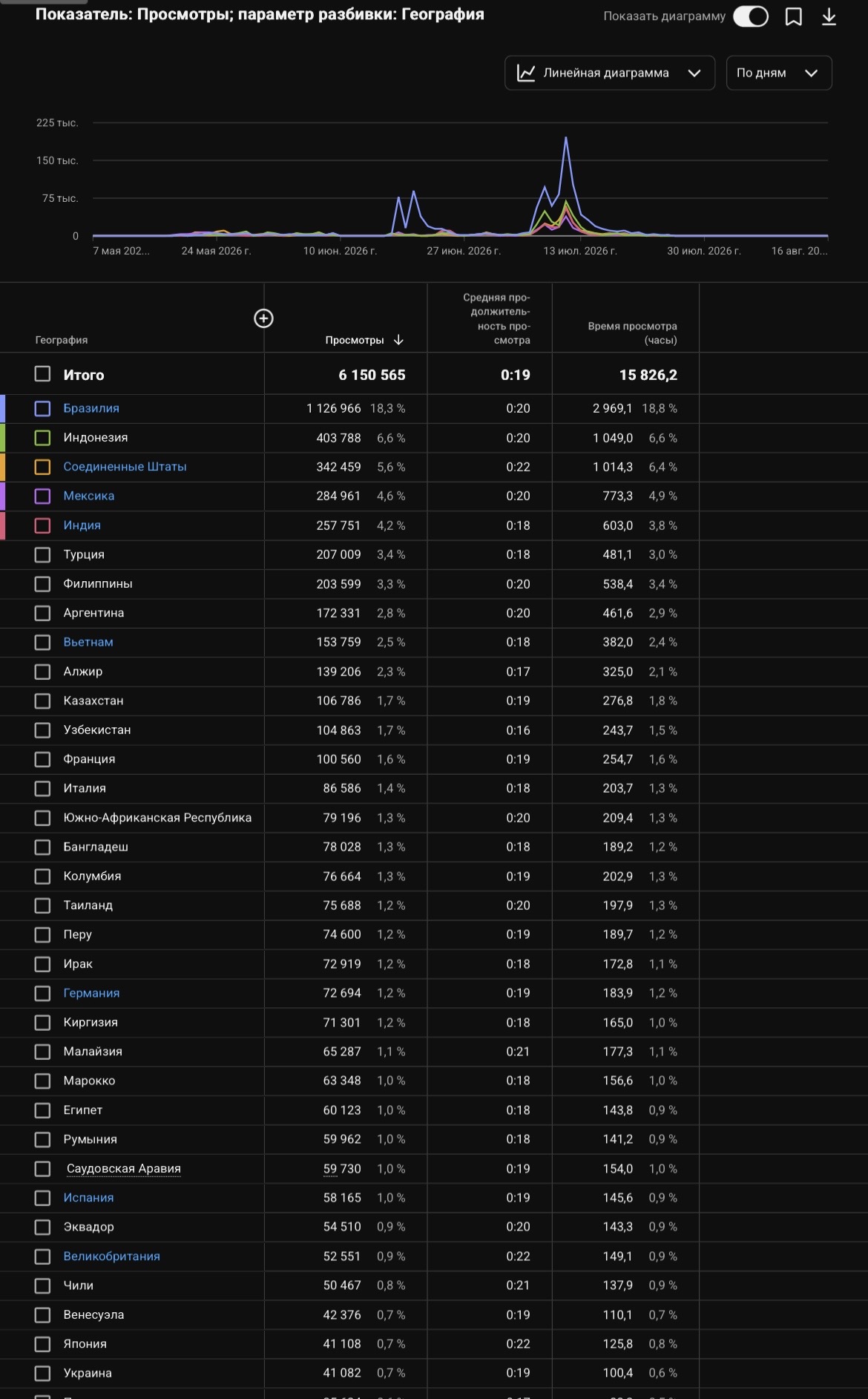Select the Турция checkbox

point(42,554)
